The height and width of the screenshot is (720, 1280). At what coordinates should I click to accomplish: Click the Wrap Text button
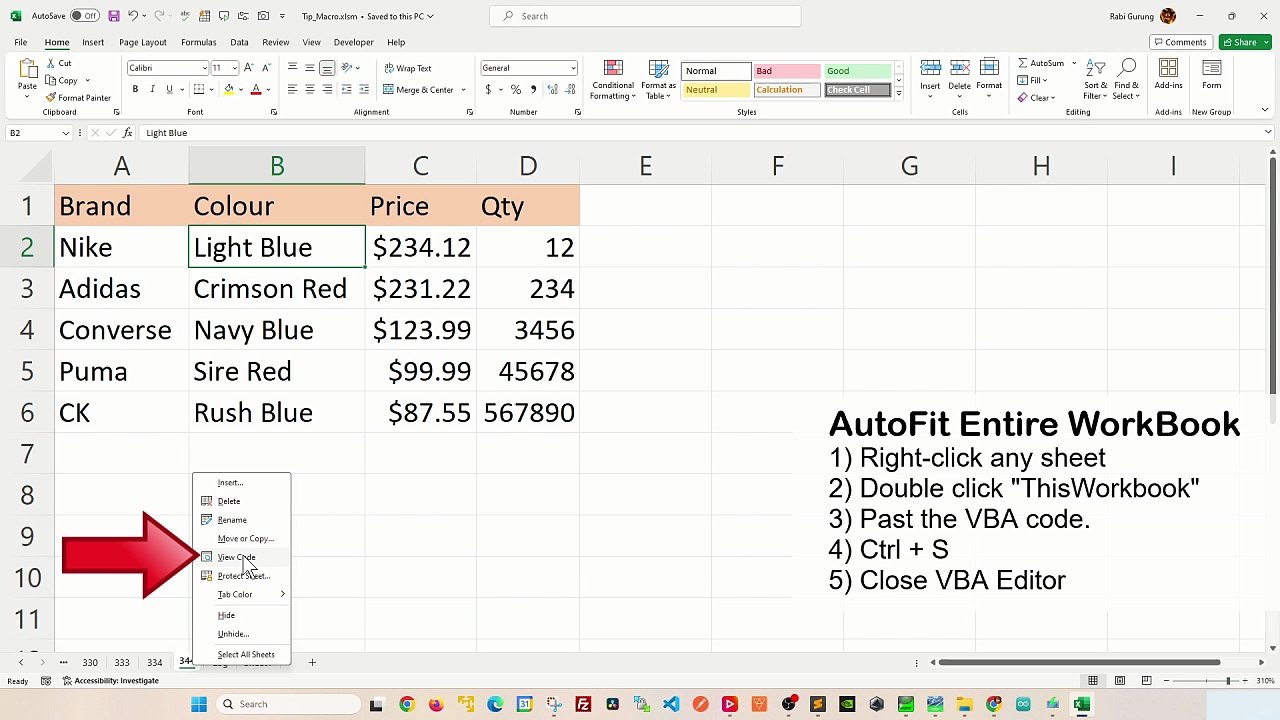tap(408, 68)
